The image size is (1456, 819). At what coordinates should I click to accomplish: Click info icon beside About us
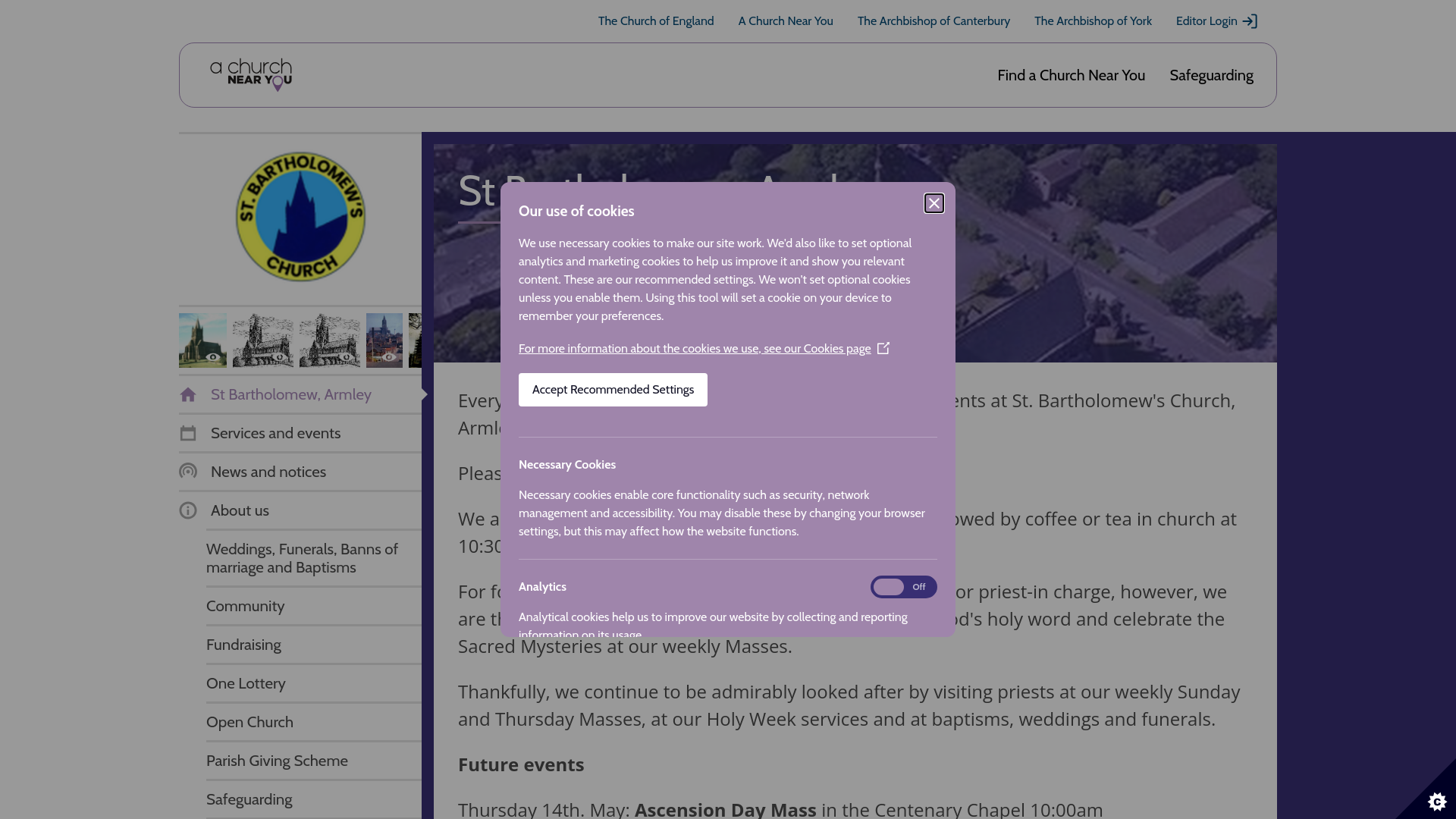[x=188, y=510]
